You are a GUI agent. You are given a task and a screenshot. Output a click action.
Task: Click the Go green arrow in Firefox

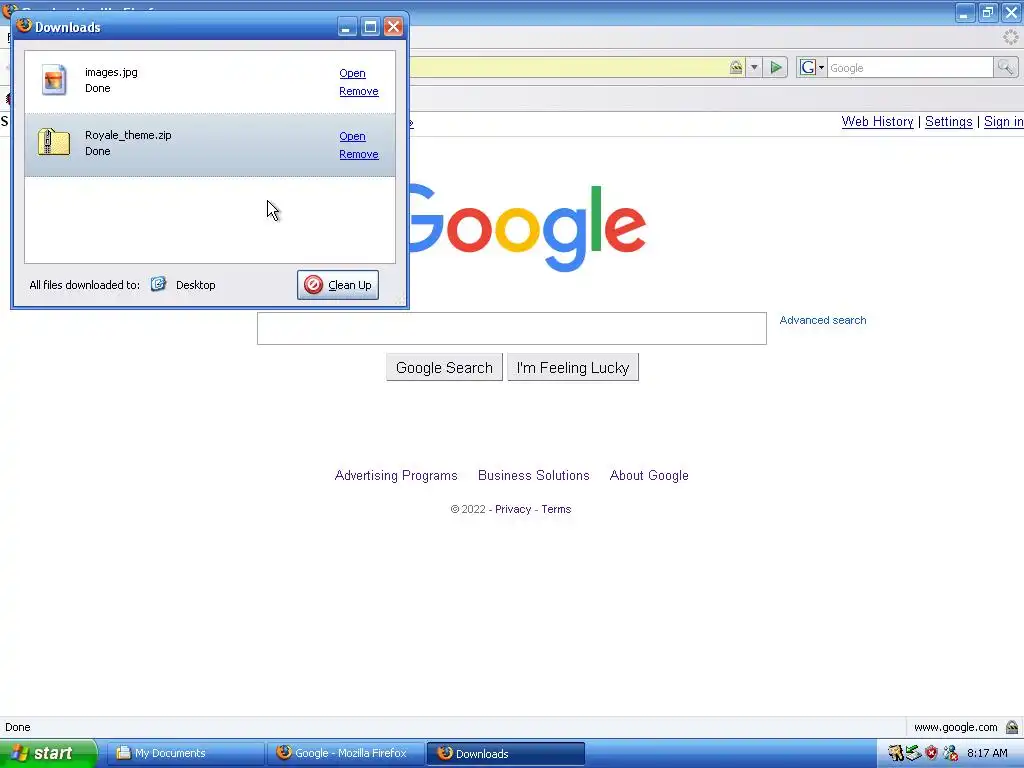(x=776, y=67)
